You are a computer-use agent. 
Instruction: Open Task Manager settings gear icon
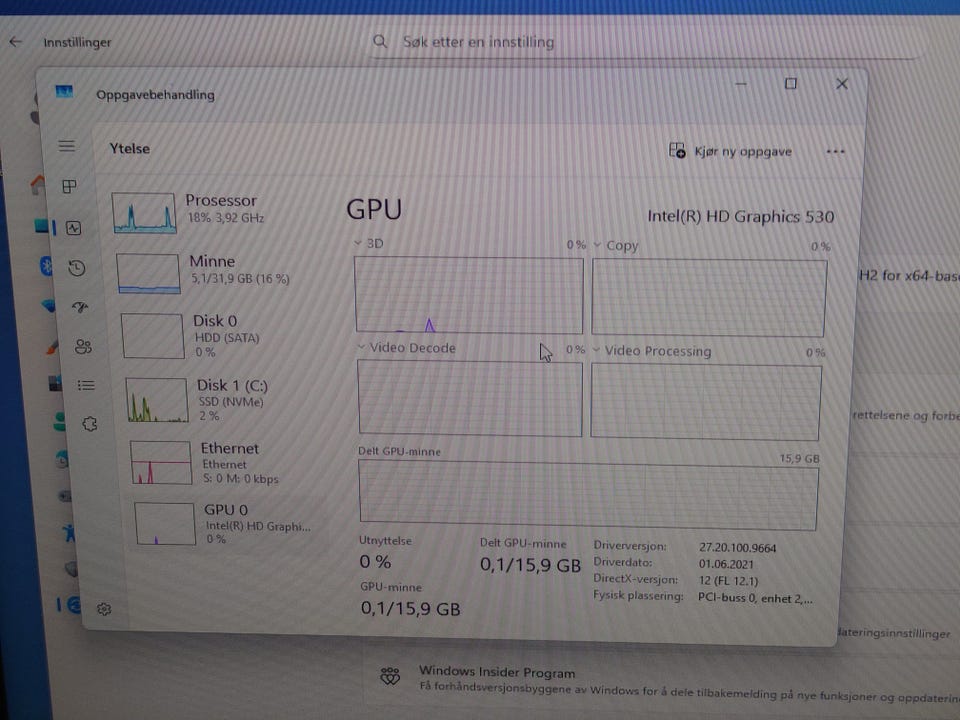click(x=104, y=609)
